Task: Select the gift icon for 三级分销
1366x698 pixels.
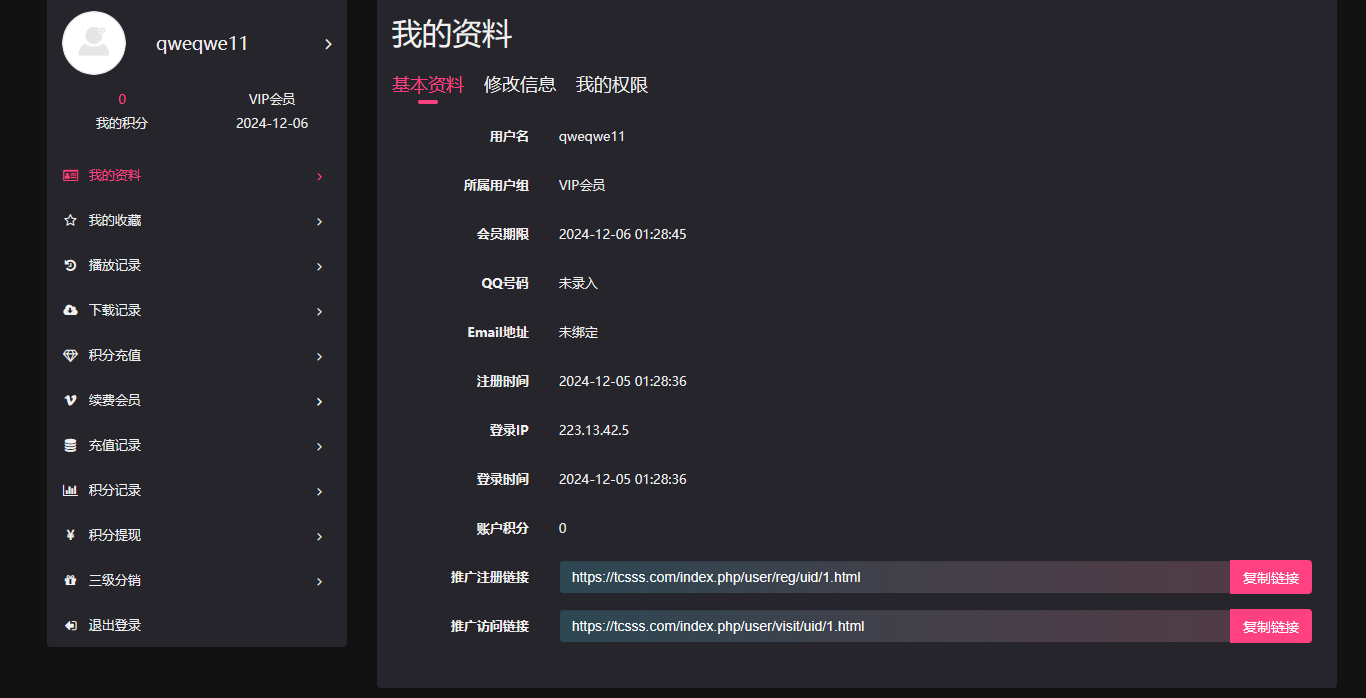Action: pos(70,581)
